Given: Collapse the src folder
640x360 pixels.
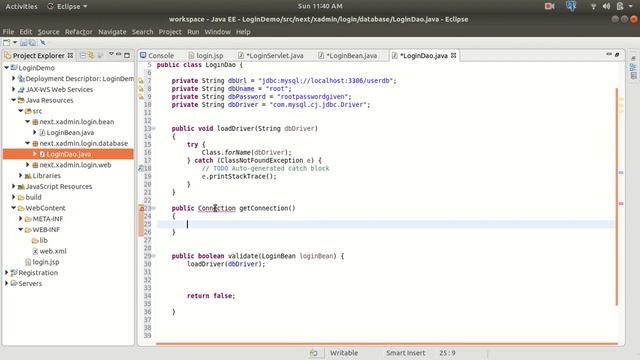Looking at the screenshot, I should point(20,111).
